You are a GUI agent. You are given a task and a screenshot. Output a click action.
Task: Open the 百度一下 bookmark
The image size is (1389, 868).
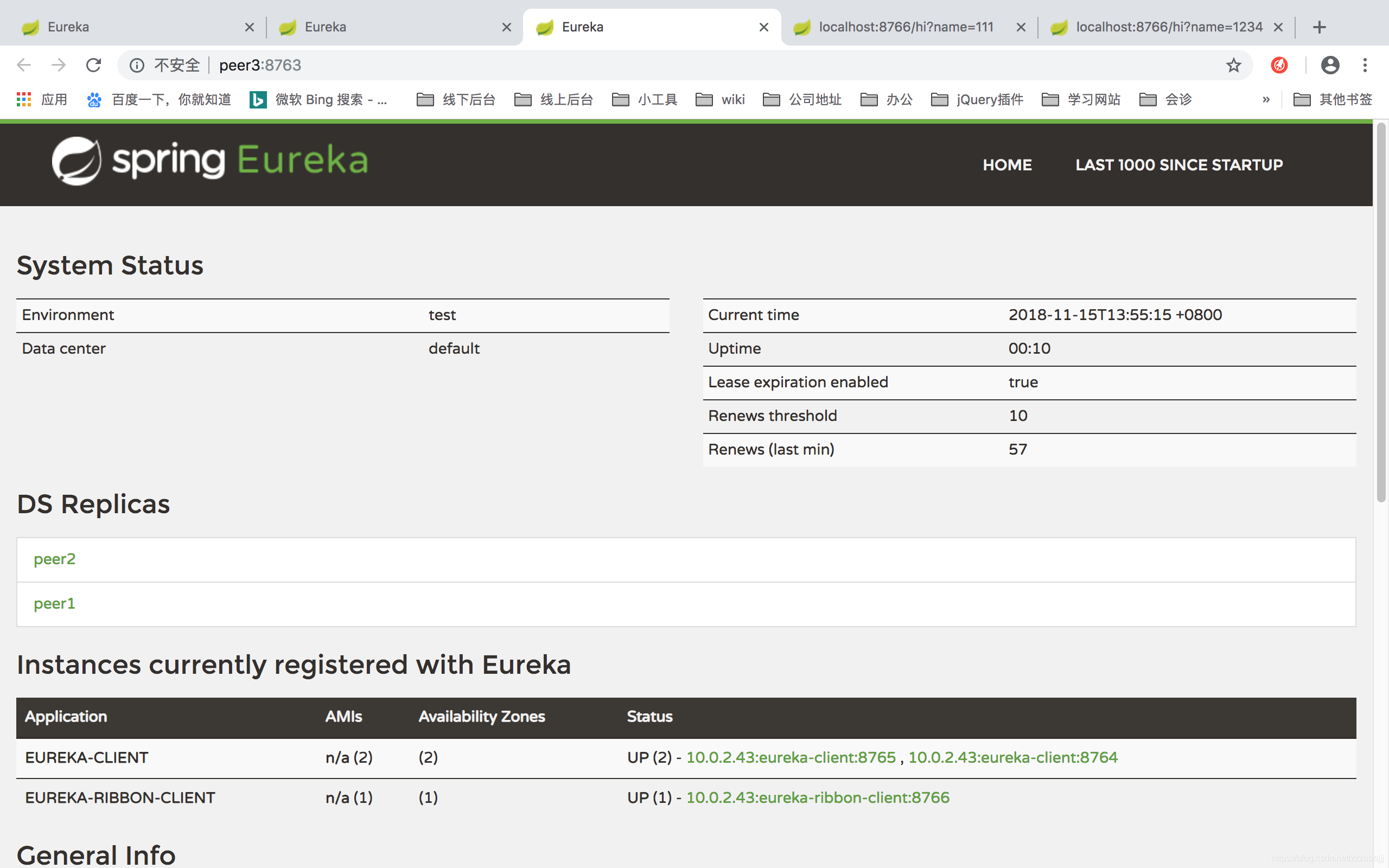(x=159, y=99)
